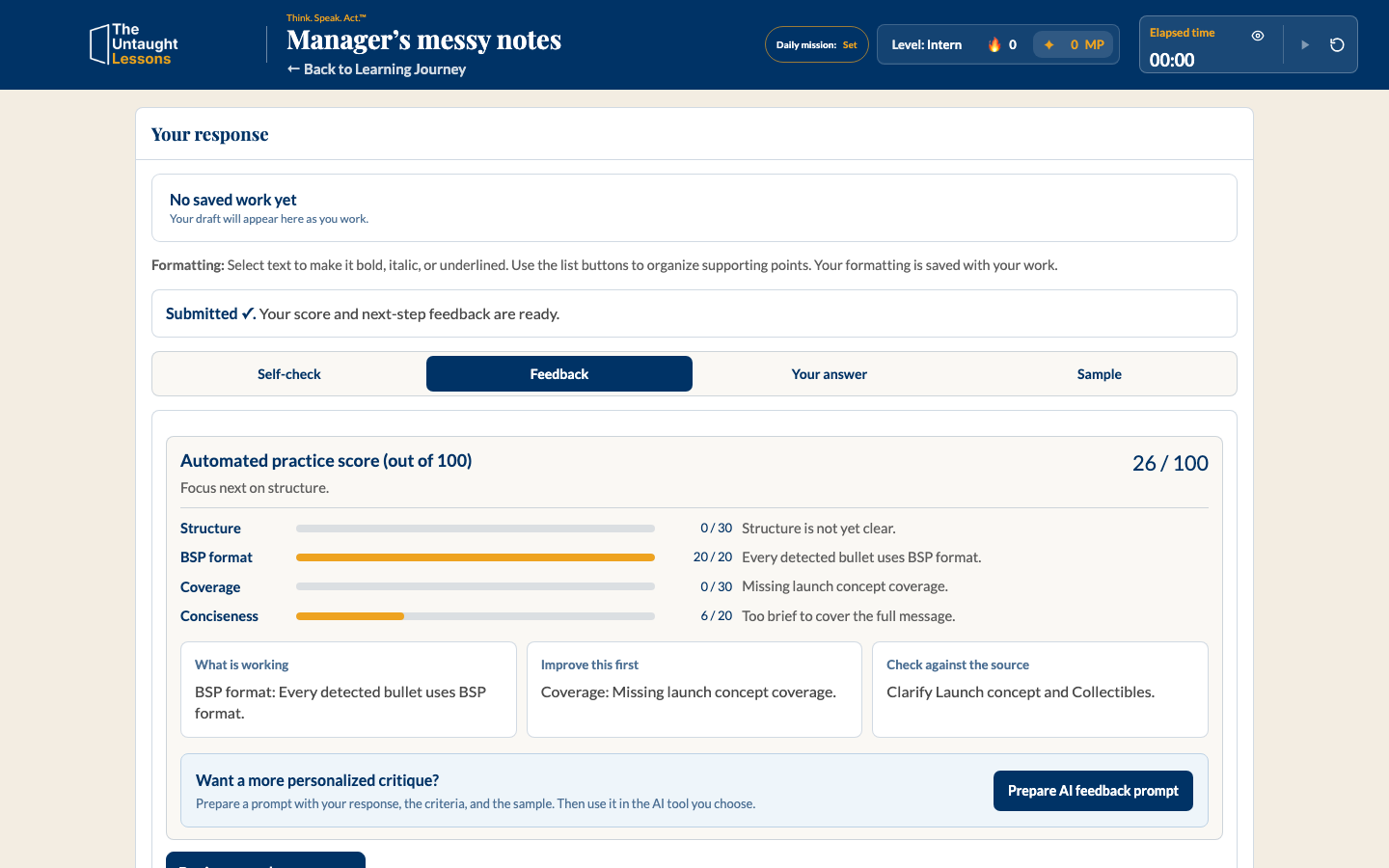
Task: Click the flame streak icon
Action: click(994, 44)
